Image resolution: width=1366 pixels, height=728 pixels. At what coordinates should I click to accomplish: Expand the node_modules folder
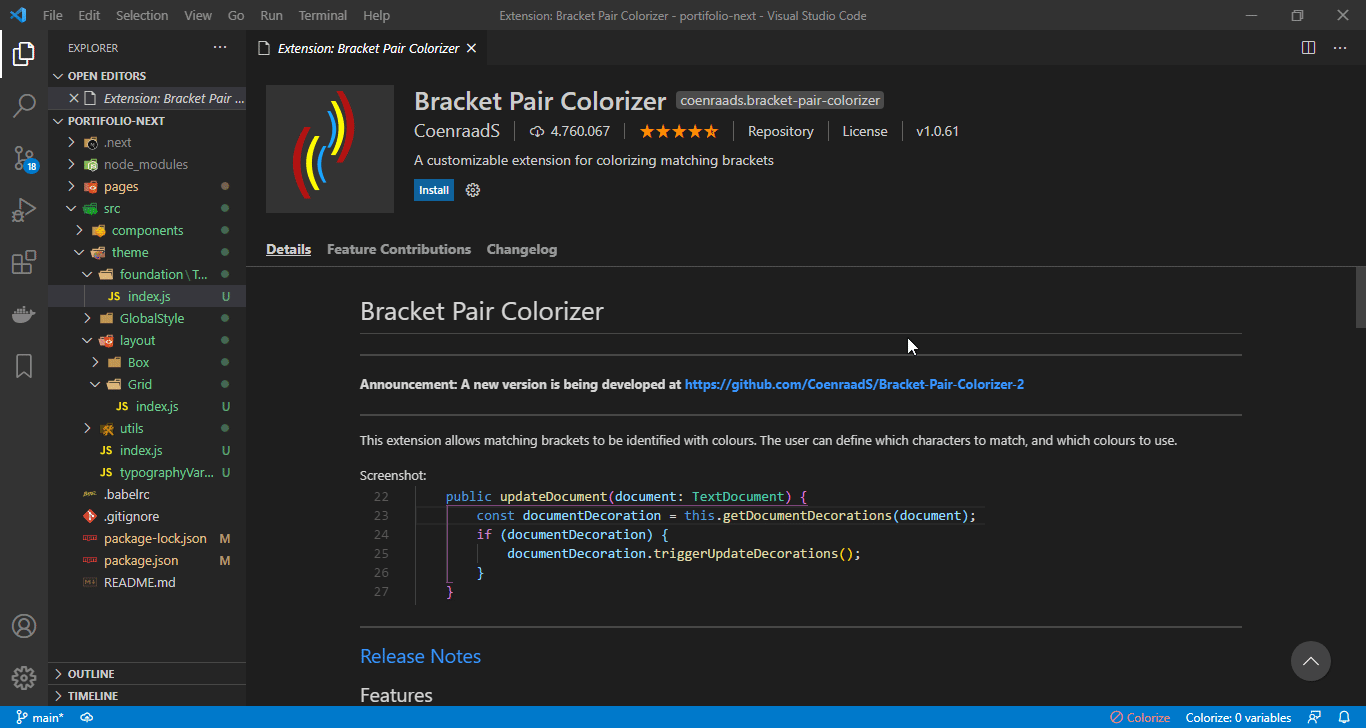(147, 164)
